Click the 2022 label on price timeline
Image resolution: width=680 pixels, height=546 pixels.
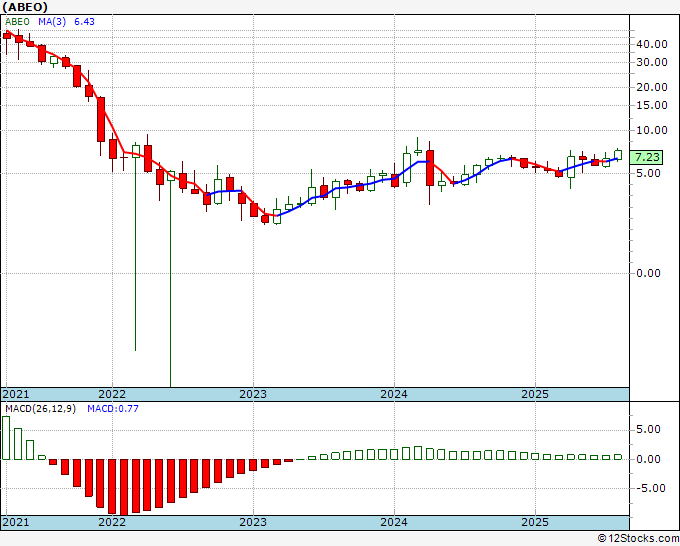(112, 394)
